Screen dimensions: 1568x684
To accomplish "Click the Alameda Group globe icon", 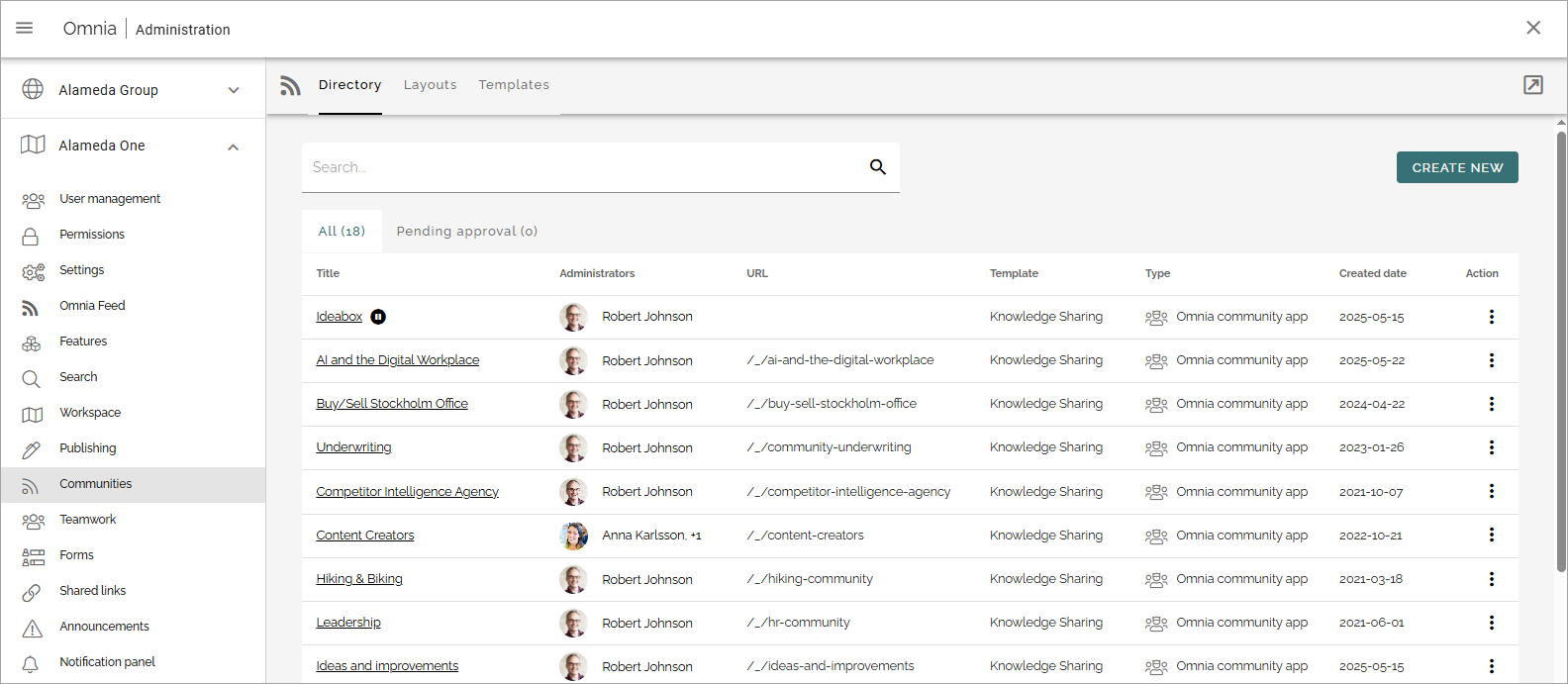I will coord(33,89).
